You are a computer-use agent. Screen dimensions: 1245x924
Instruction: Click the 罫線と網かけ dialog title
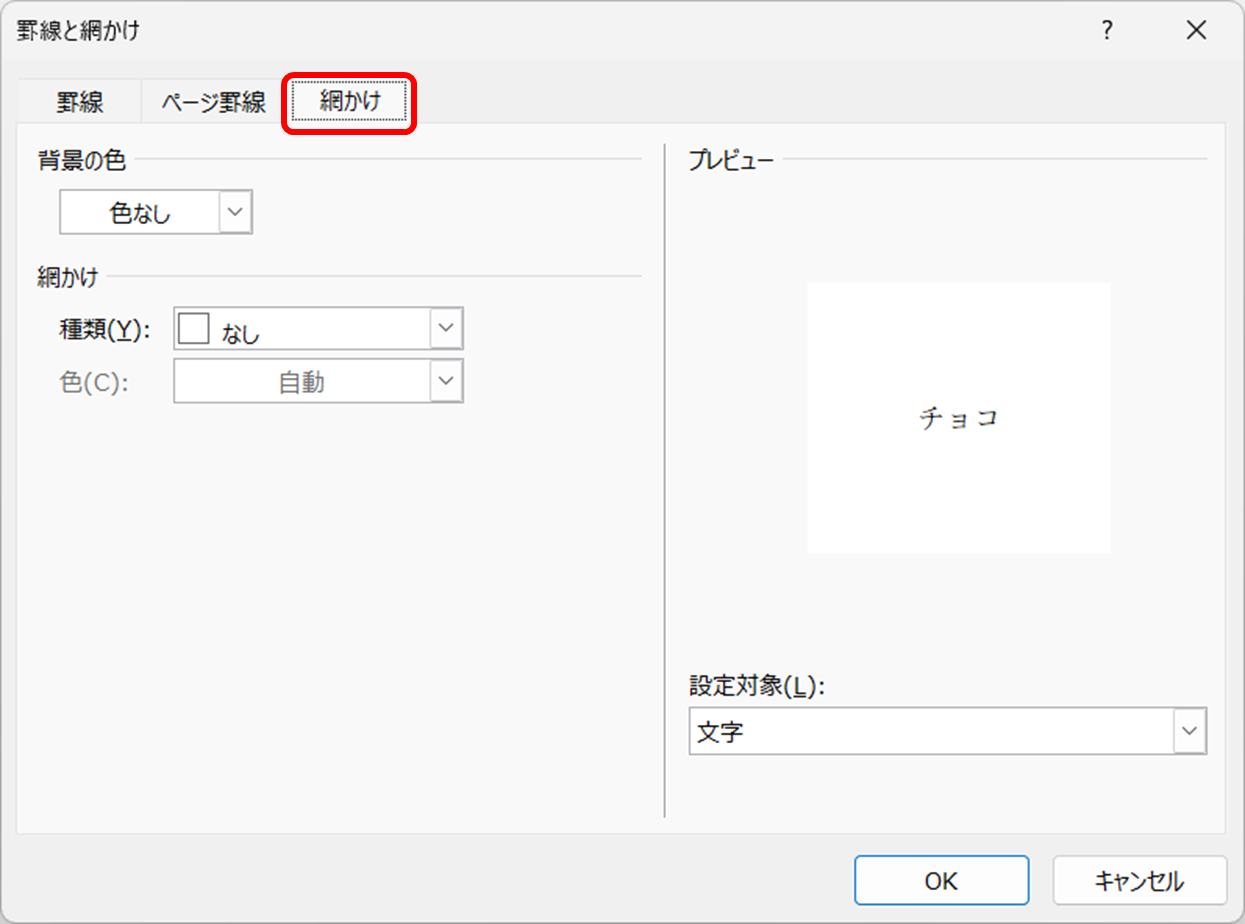pyautogui.click(x=79, y=31)
